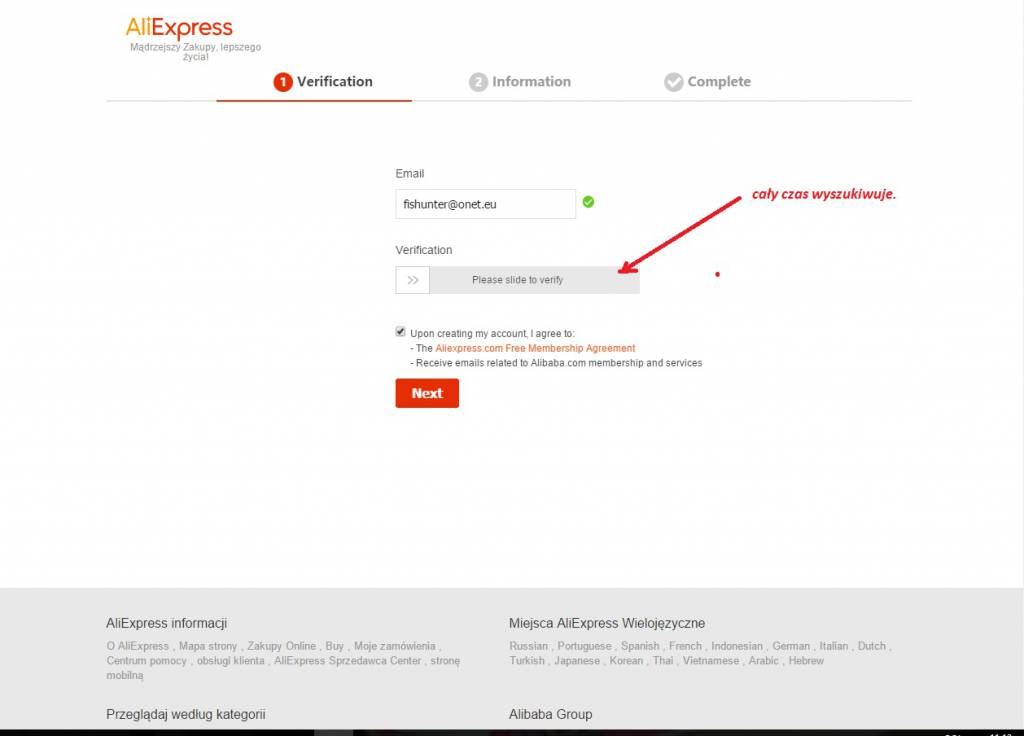The height and width of the screenshot is (736, 1024).
Task: Open the 'Centrum pomocy' footer link
Action: (x=146, y=661)
